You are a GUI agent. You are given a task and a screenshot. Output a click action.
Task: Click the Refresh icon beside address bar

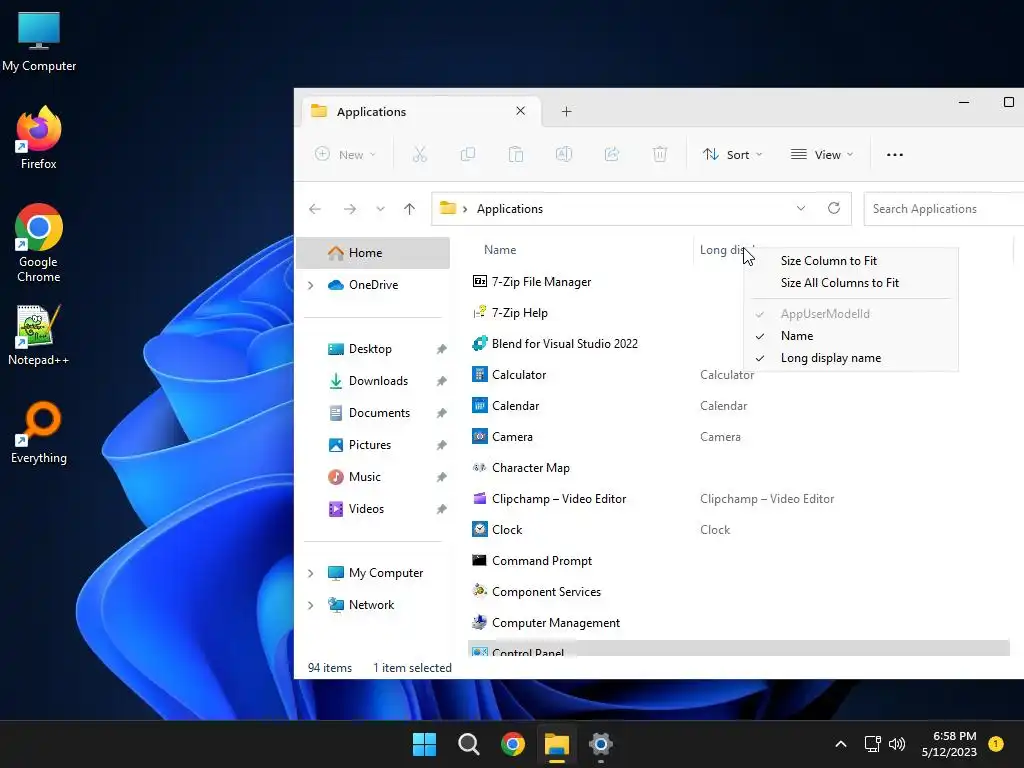[834, 208]
